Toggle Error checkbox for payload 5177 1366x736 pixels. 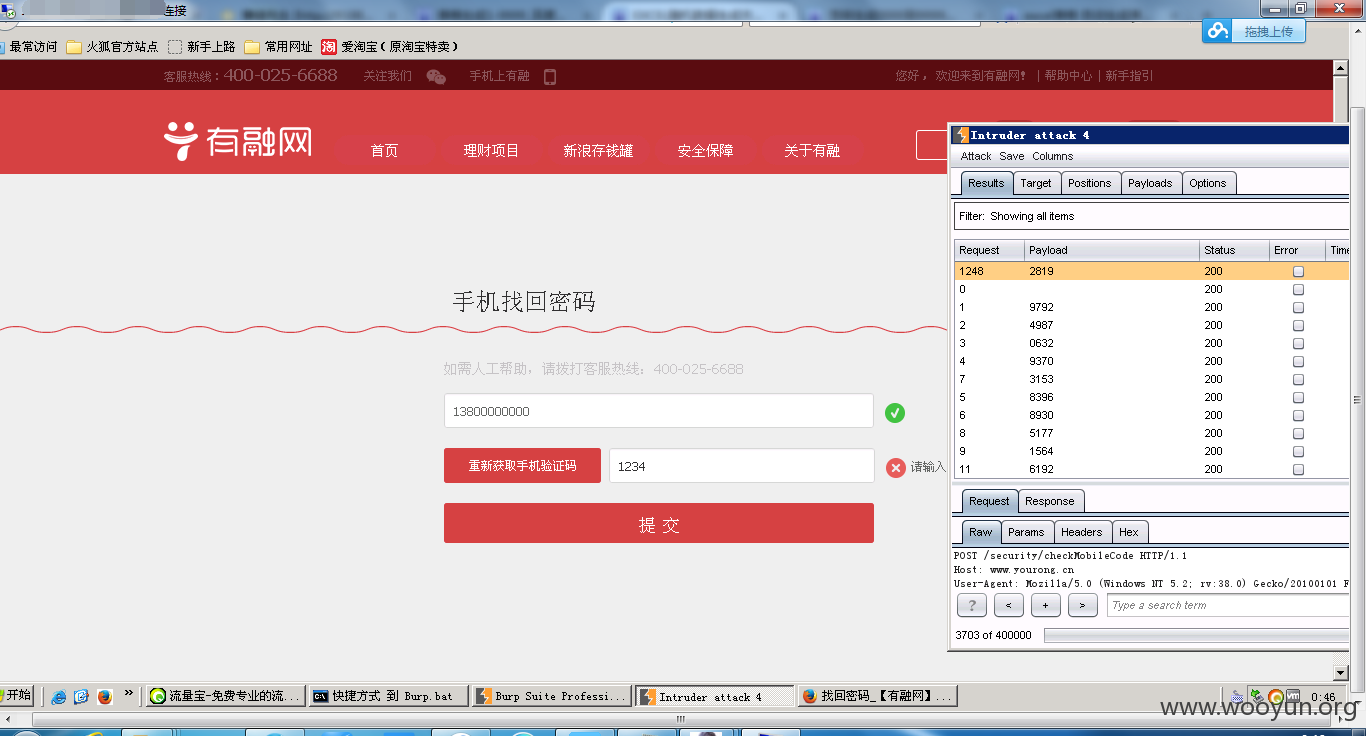(x=1298, y=433)
